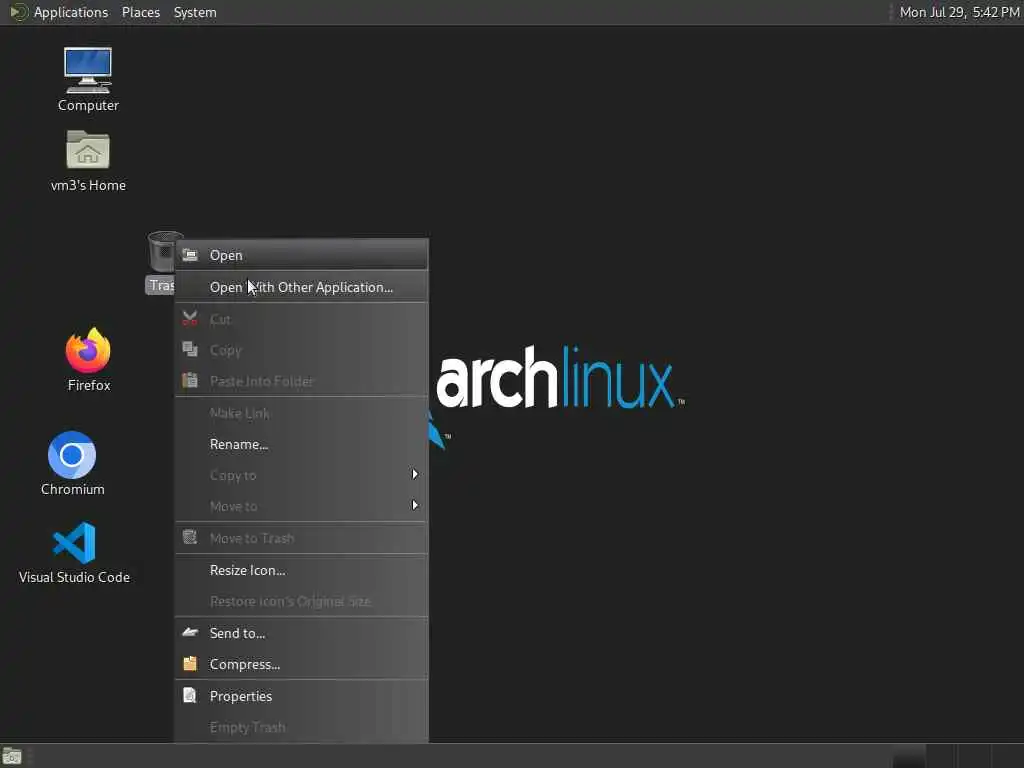1024x768 pixels.
Task: Open the Places menu in top panel
Action: 140,12
